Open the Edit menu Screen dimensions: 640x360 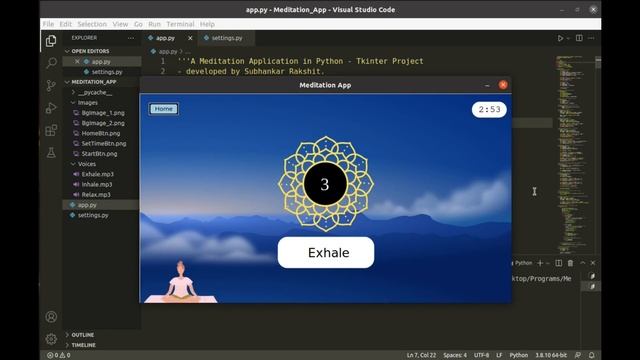tap(65, 24)
